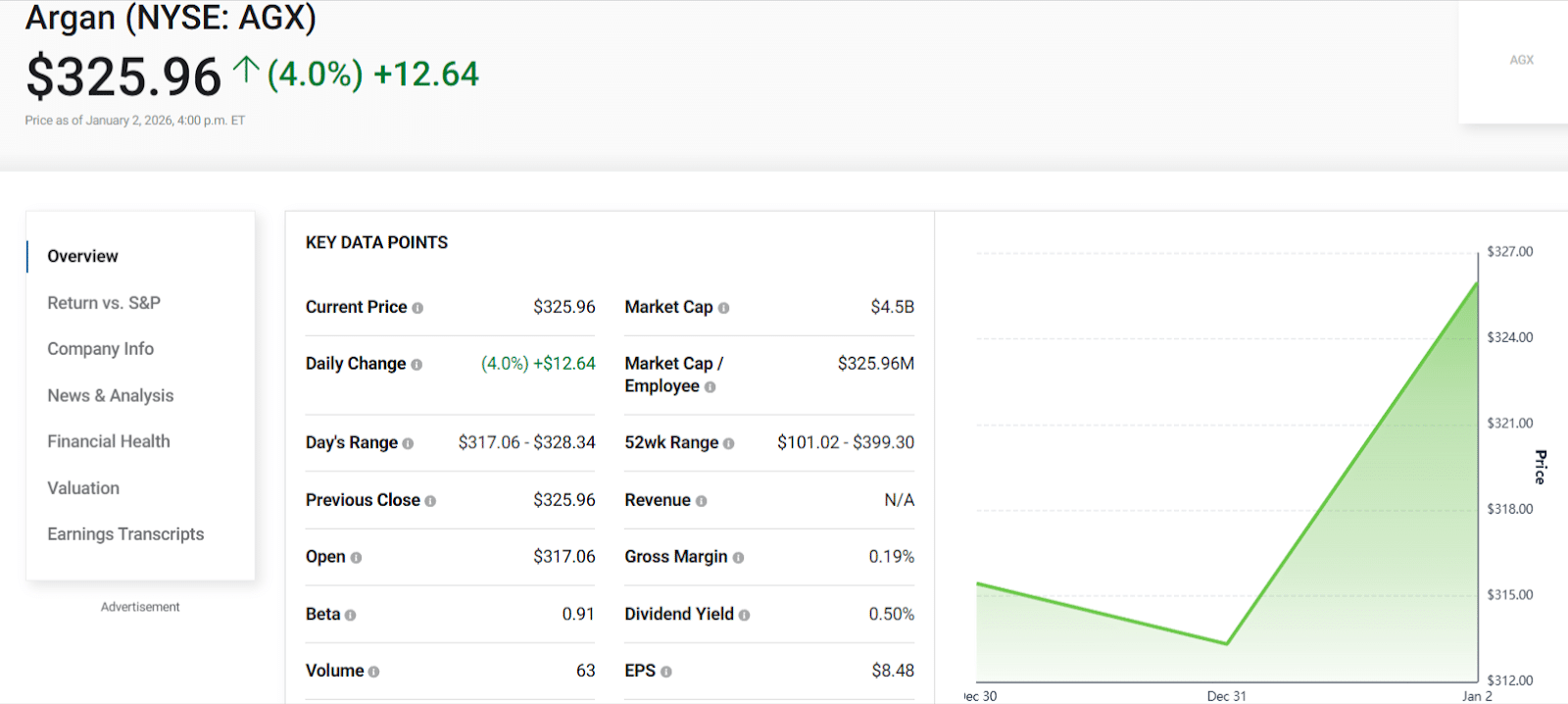Click info icon beside Market Cap

click(723, 308)
